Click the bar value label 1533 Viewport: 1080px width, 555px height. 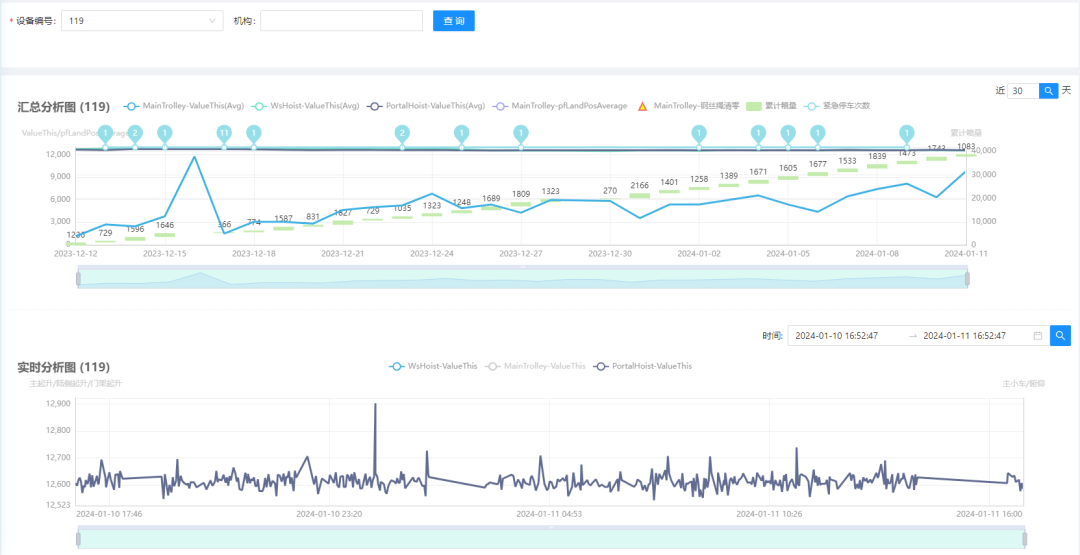(847, 161)
